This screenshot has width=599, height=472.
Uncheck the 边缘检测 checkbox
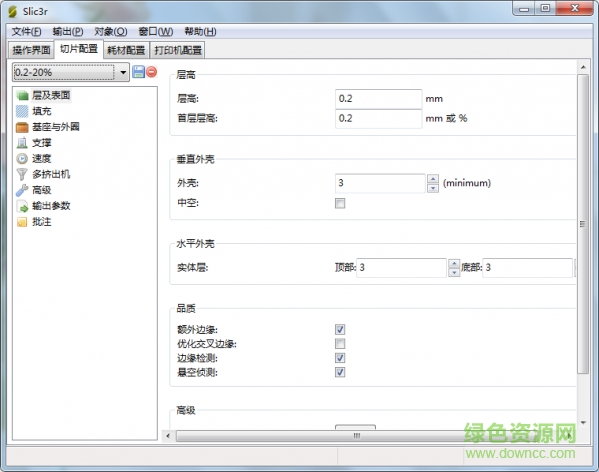tap(340, 358)
